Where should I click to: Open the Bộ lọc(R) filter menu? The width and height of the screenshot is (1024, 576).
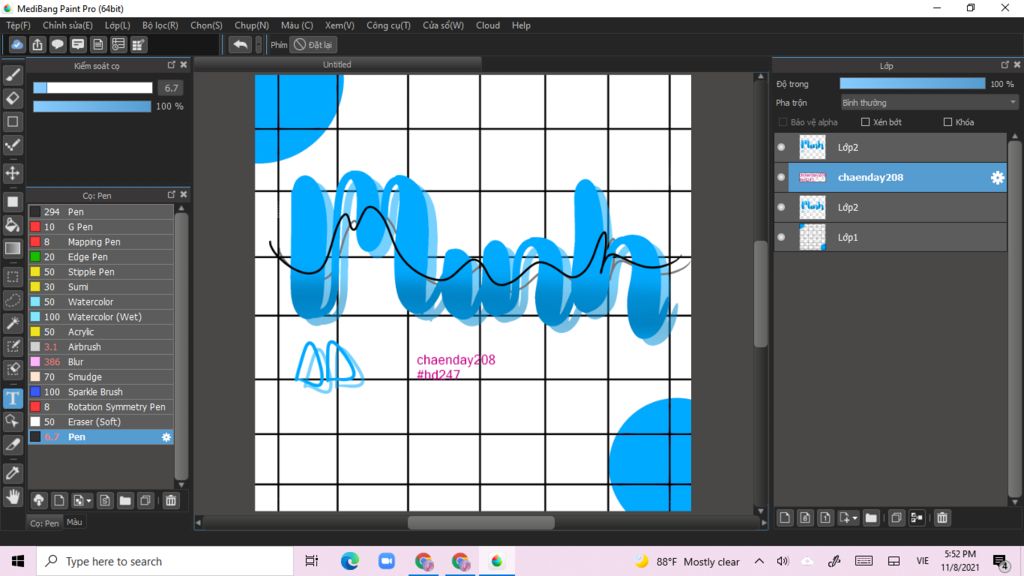(x=160, y=25)
